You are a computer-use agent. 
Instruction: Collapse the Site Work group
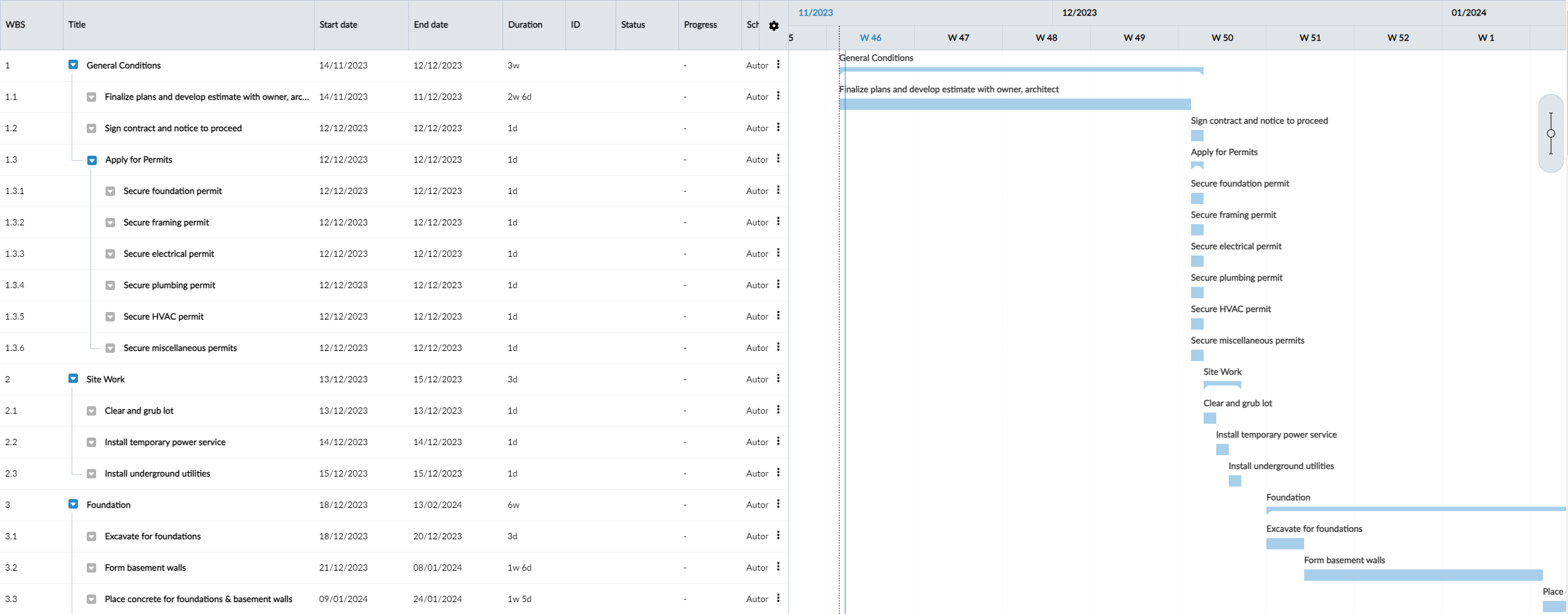pyautogui.click(x=73, y=379)
